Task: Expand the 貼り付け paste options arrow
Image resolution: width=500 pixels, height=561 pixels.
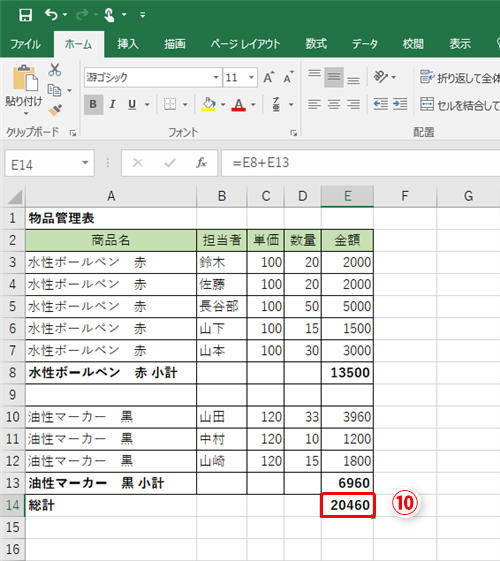Action: [26, 114]
